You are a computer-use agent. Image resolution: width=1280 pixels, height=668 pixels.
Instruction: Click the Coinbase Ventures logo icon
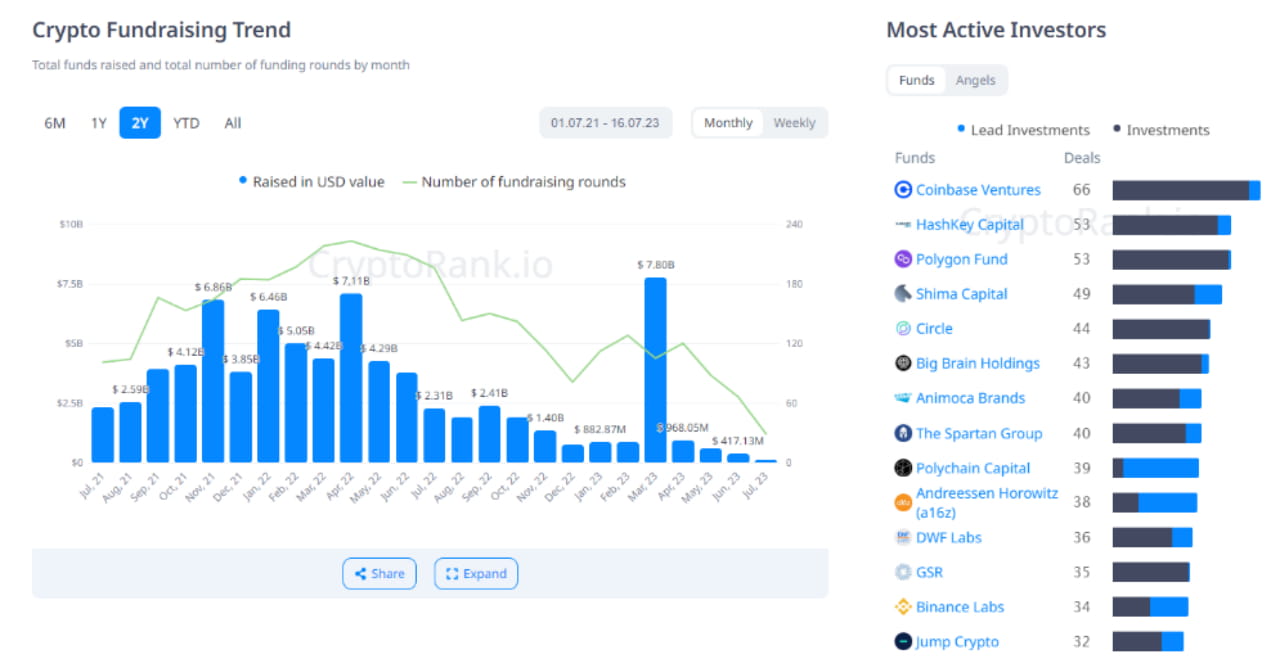click(902, 189)
